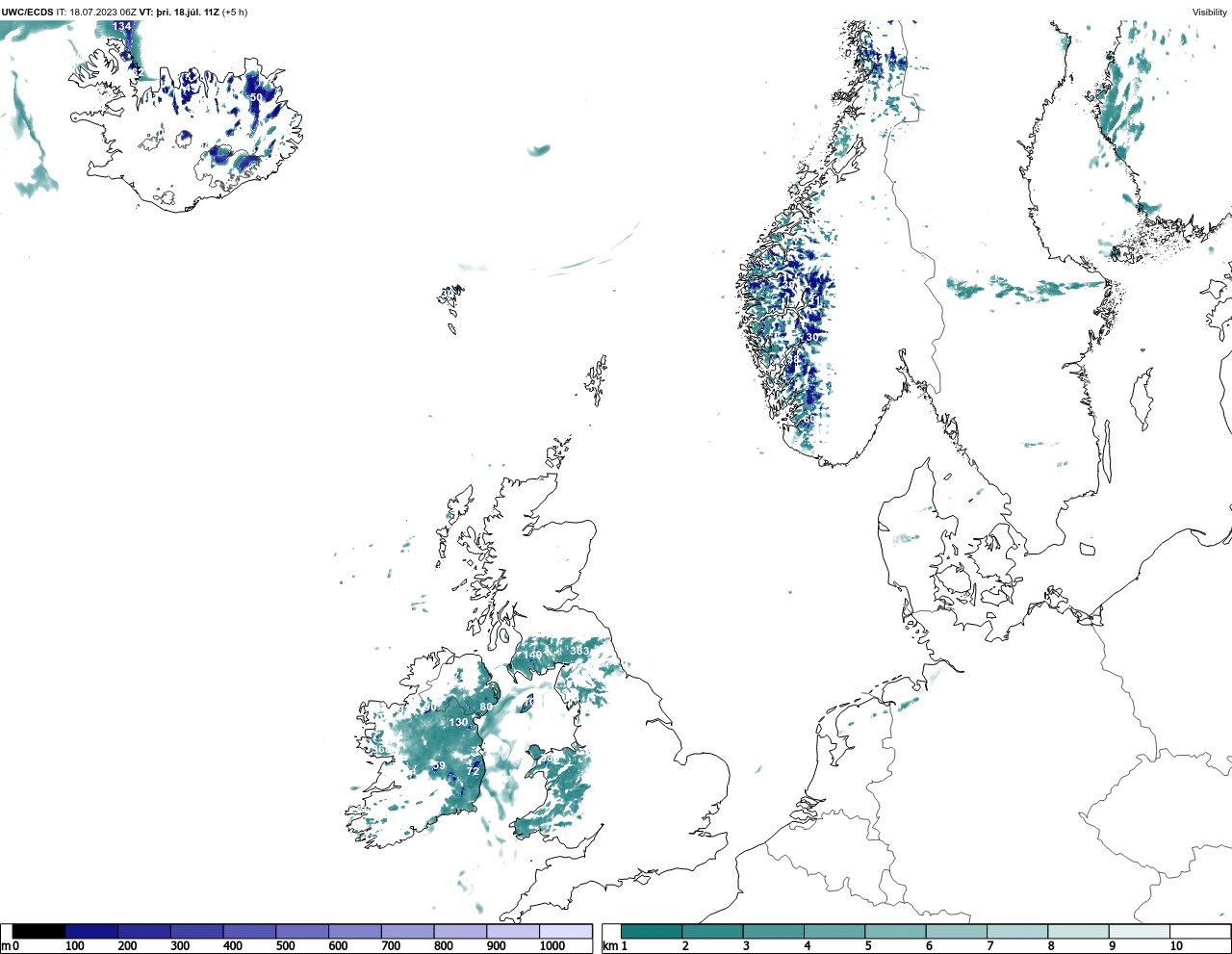Click the 'VT: þri. 18.júl. 11Z' valid time
This screenshot has height=954, width=1232.
pyautogui.click(x=179, y=13)
